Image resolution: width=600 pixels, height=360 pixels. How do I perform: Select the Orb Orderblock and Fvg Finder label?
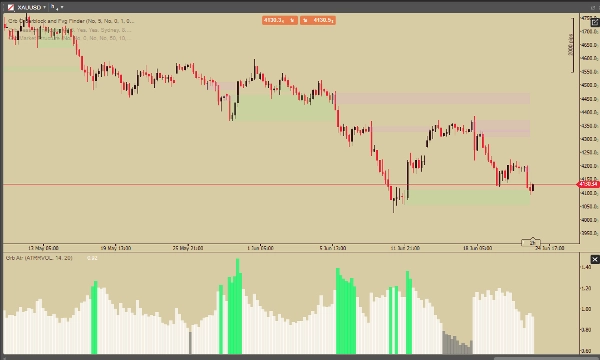coord(71,21)
